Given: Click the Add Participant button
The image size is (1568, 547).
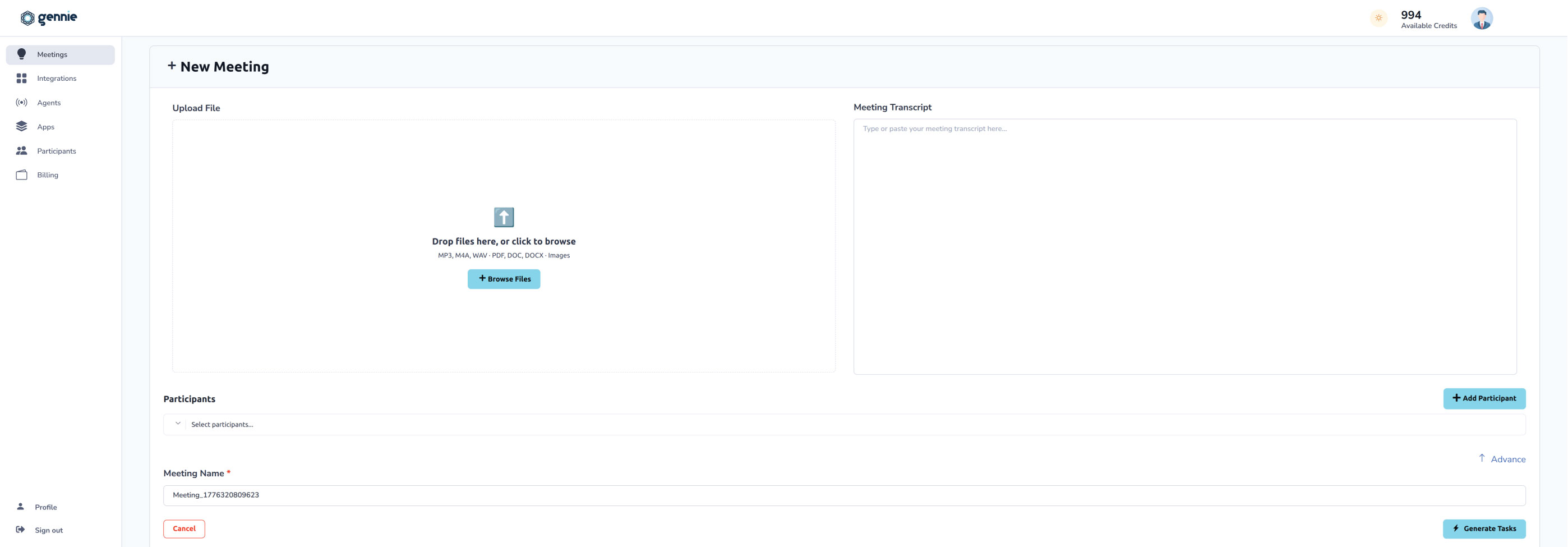Looking at the screenshot, I should click(x=1484, y=398).
